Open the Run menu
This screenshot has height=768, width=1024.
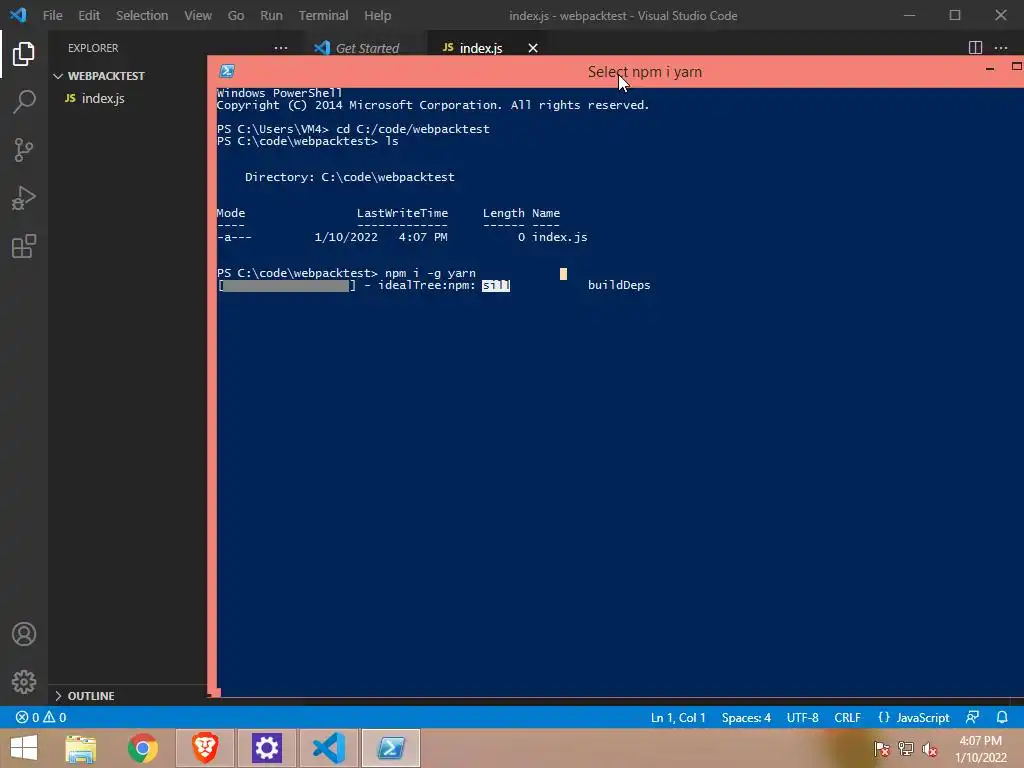coord(271,15)
